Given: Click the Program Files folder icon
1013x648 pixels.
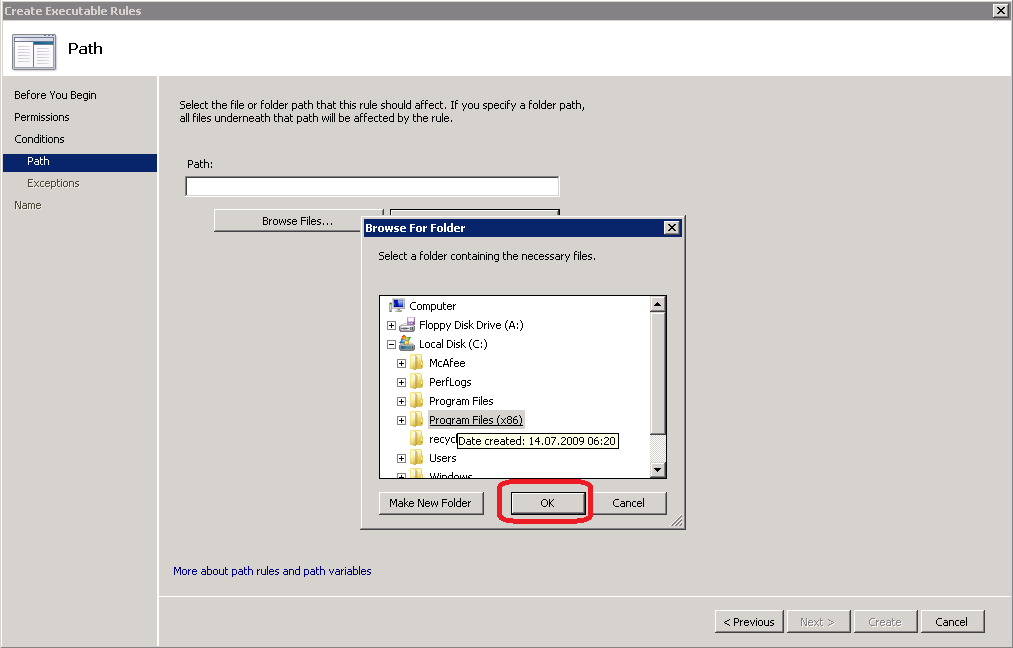Looking at the screenshot, I should [x=417, y=401].
